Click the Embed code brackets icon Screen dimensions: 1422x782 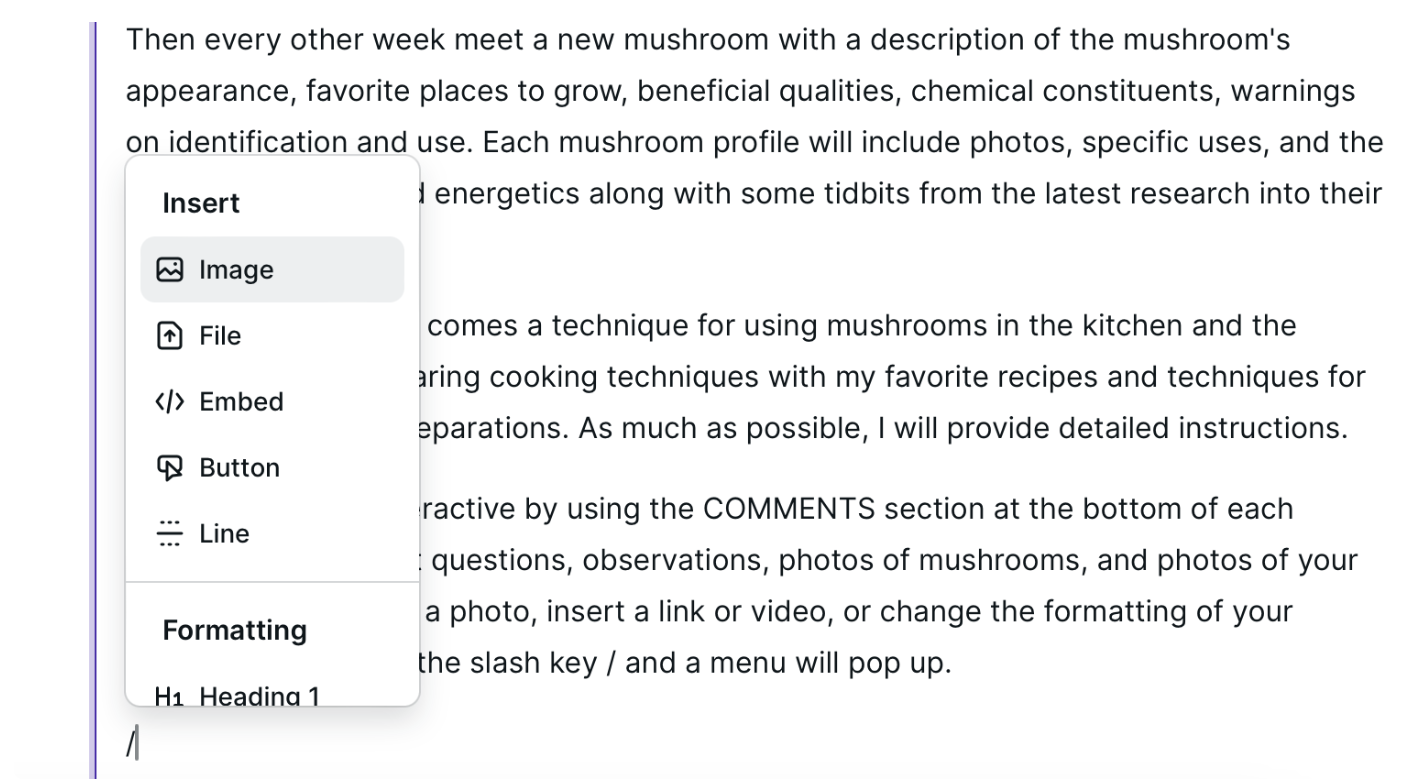click(170, 402)
